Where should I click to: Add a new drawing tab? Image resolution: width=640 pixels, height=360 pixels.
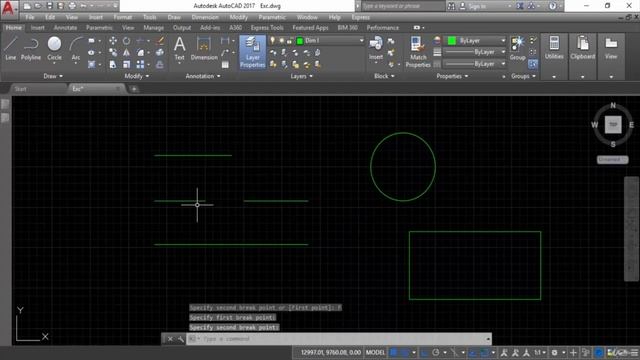134,89
